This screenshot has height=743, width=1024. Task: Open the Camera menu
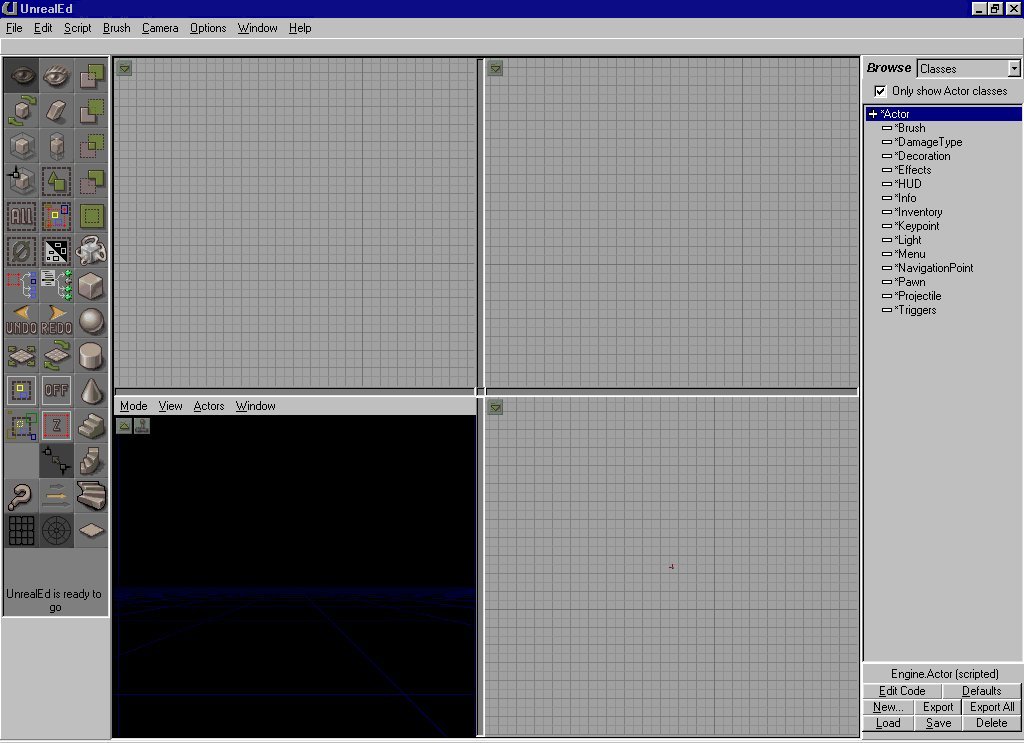[160, 28]
